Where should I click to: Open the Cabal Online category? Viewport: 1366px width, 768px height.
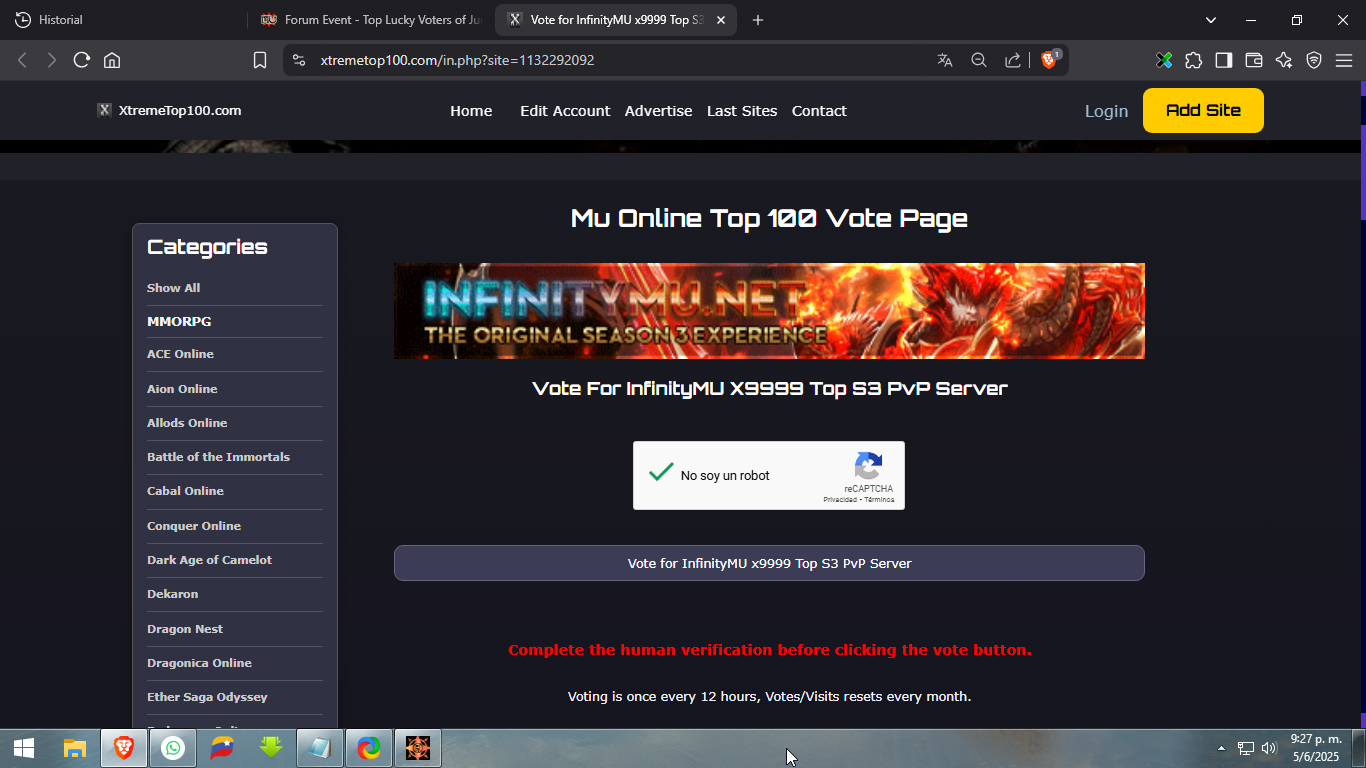tap(185, 491)
